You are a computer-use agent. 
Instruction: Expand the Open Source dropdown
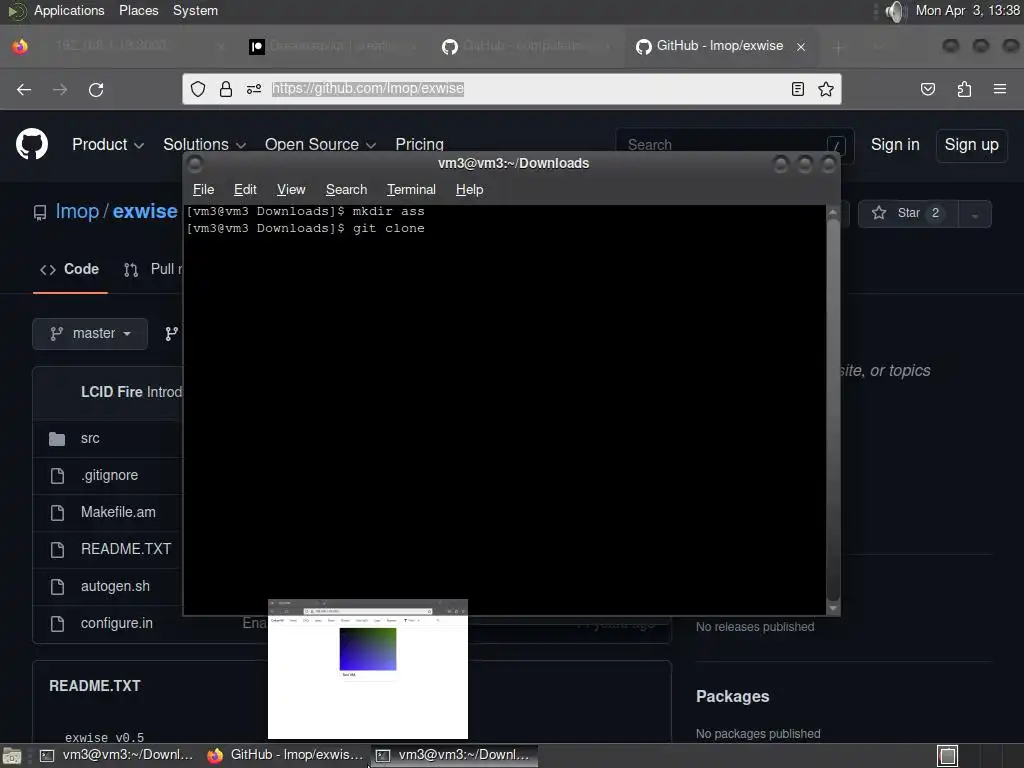(320, 144)
